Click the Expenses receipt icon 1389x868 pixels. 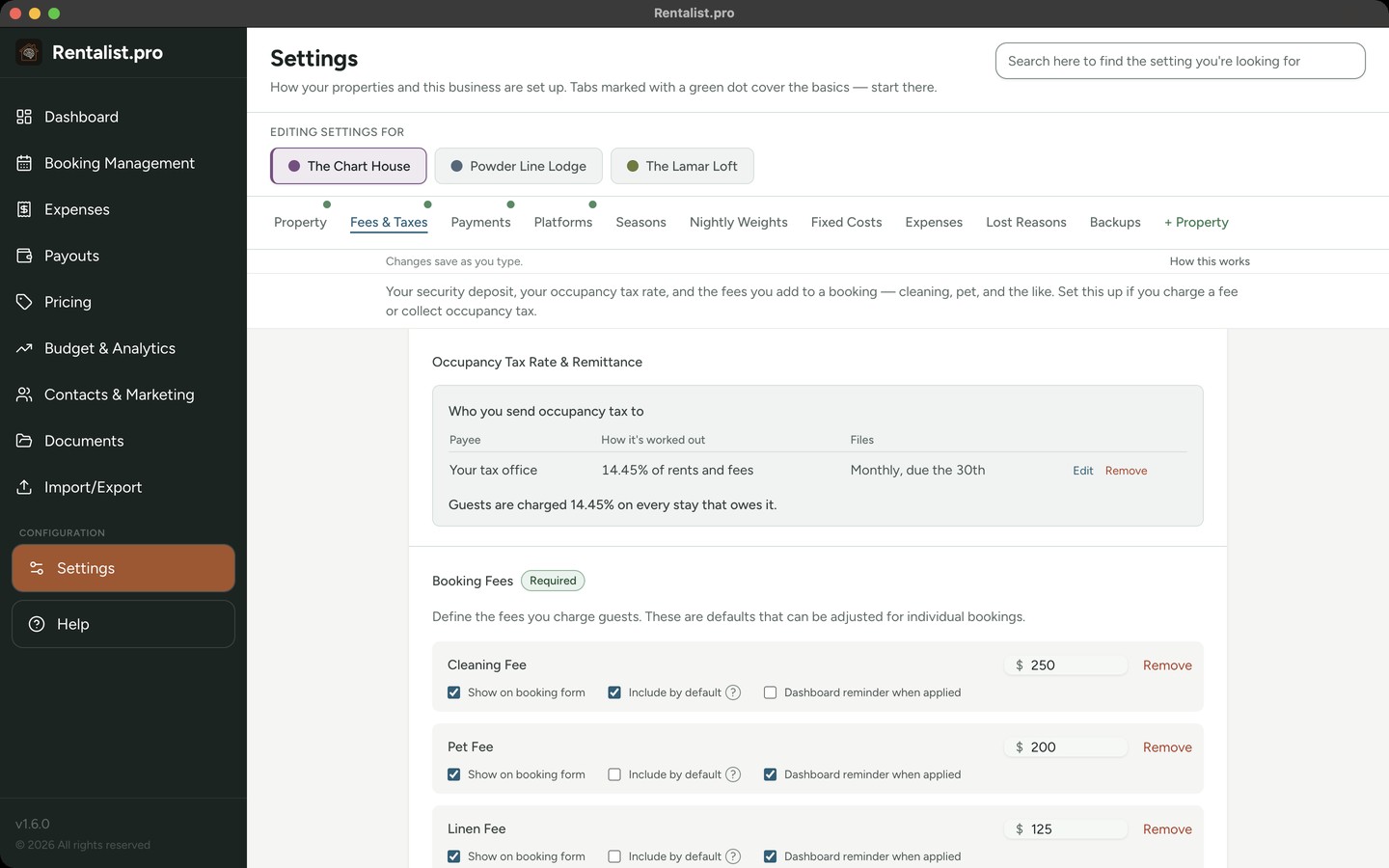[x=24, y=209]
